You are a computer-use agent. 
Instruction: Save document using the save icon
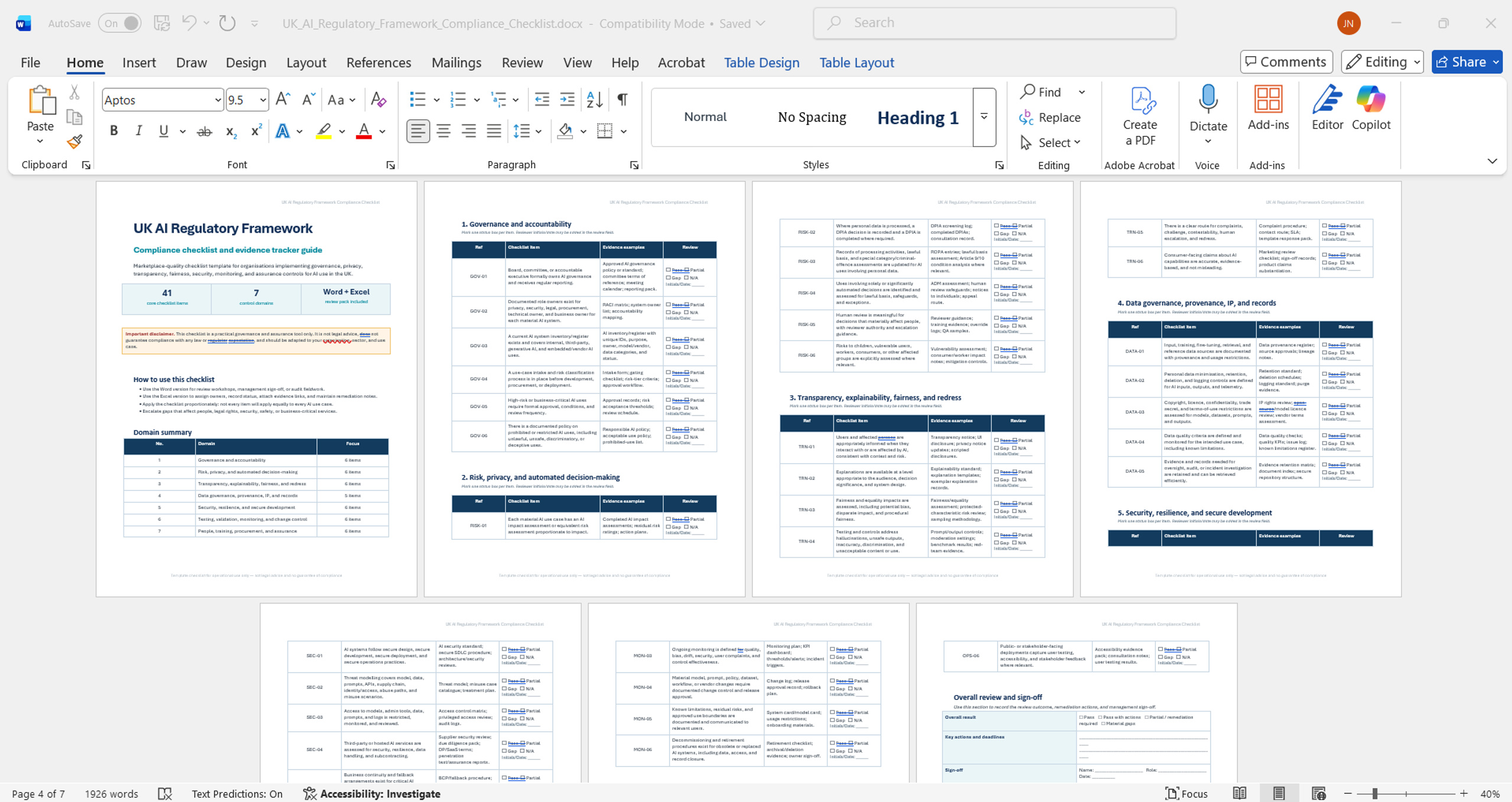click(x=162, y=23)
